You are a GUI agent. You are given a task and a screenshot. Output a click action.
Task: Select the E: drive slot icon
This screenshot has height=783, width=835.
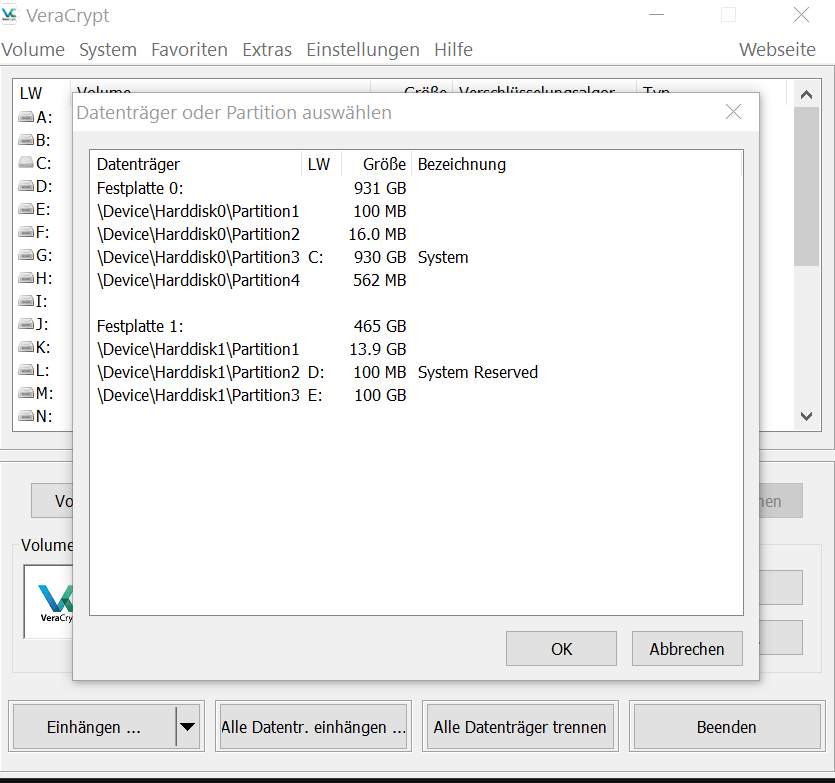coord(26,209)
